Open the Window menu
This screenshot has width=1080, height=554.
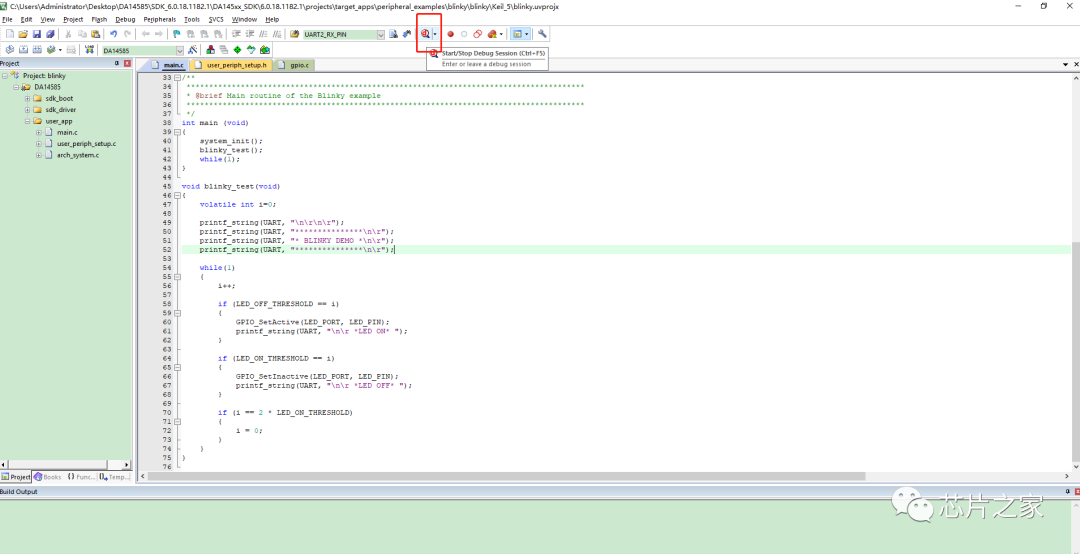click(245, 19)
